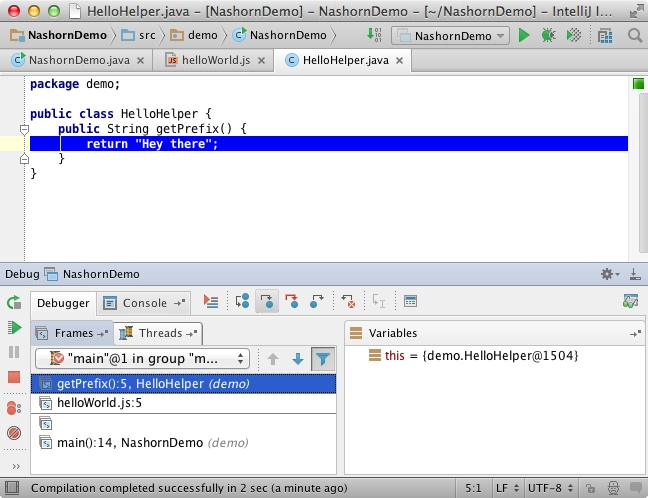
Task: Open Hector inspection profile icon
Action: [x=613, y=488]
